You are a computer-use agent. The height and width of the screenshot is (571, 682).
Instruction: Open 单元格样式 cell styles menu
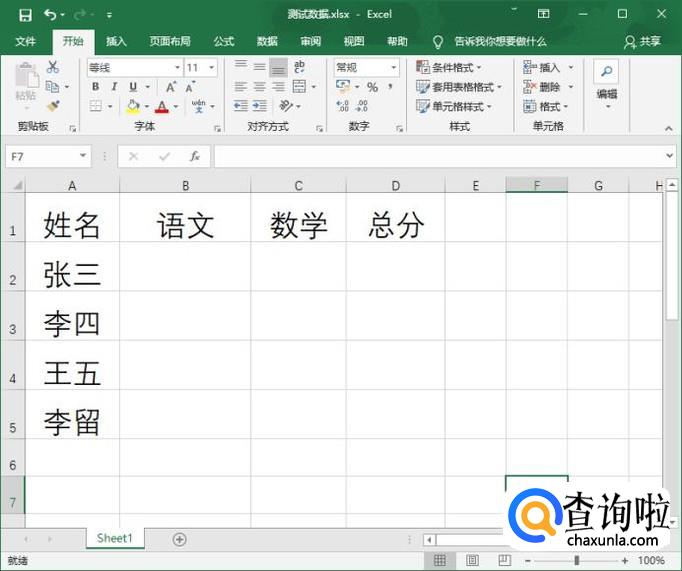pos(454,106)
